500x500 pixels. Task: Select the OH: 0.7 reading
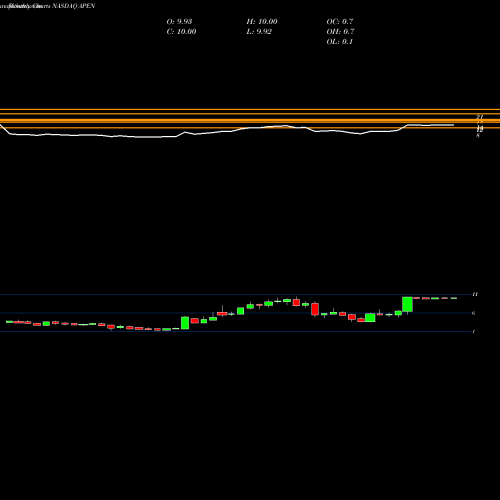[x=340, y=32]
